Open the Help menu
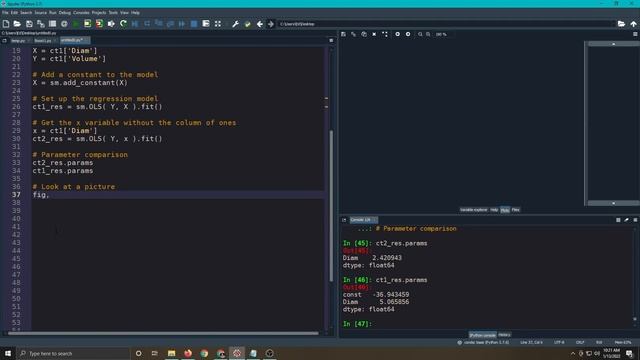This screenshot has width=640, height=360. coord(135,13)
